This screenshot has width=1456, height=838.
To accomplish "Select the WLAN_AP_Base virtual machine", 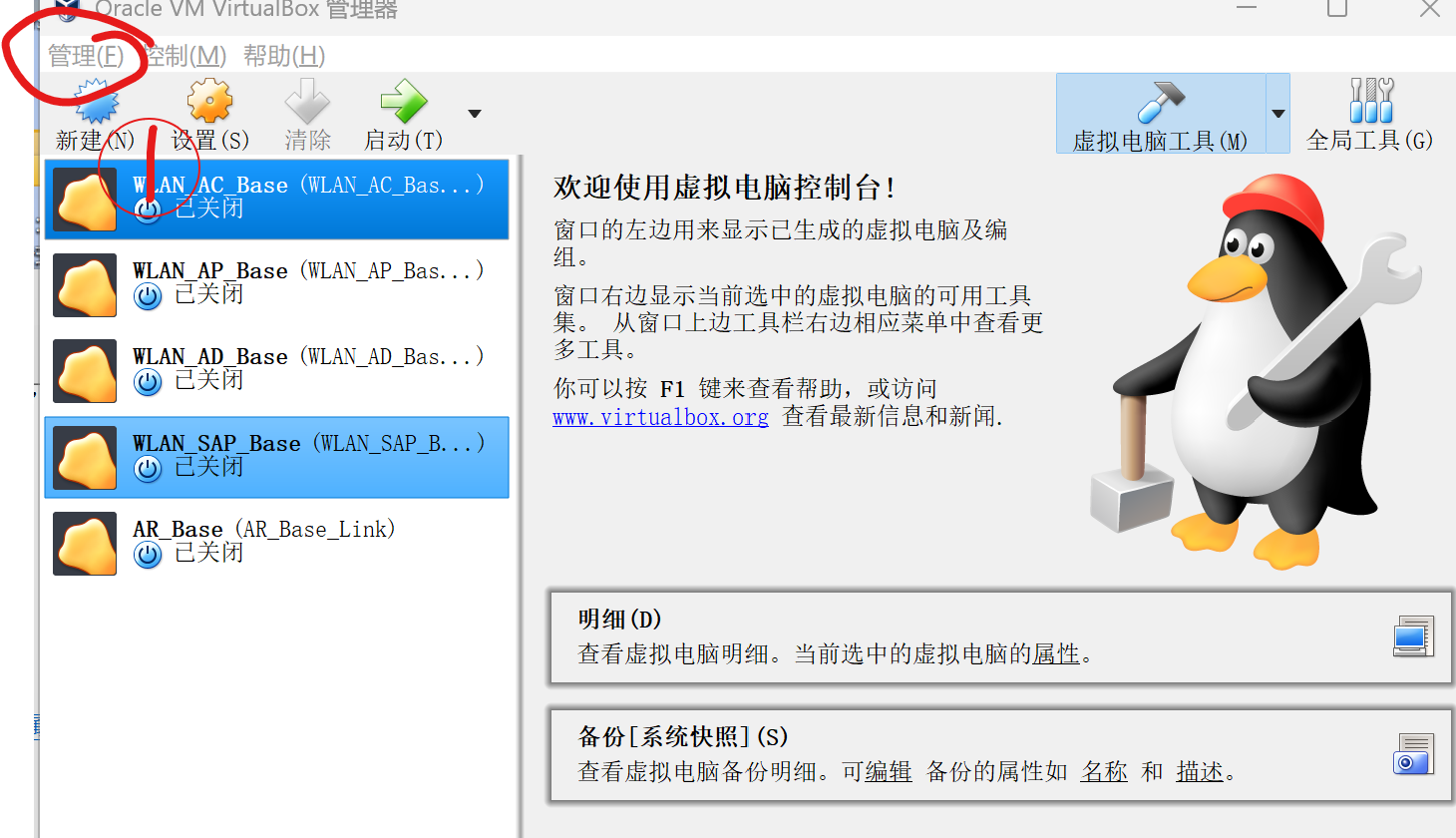I will pos(277,284).
